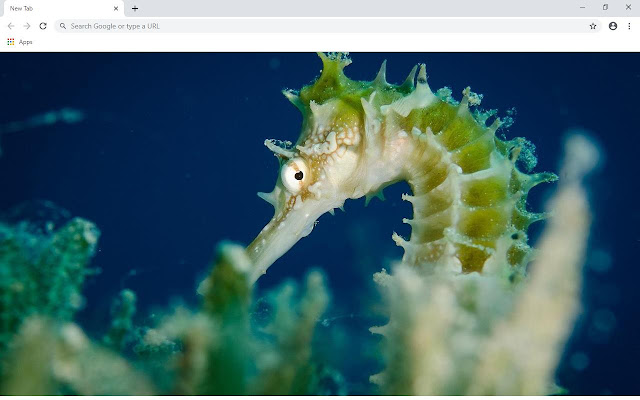The width and height of the screenshot is (640, 400).
Task: Open the Chrome three-dot menu
Action: [x=629, y=26]
